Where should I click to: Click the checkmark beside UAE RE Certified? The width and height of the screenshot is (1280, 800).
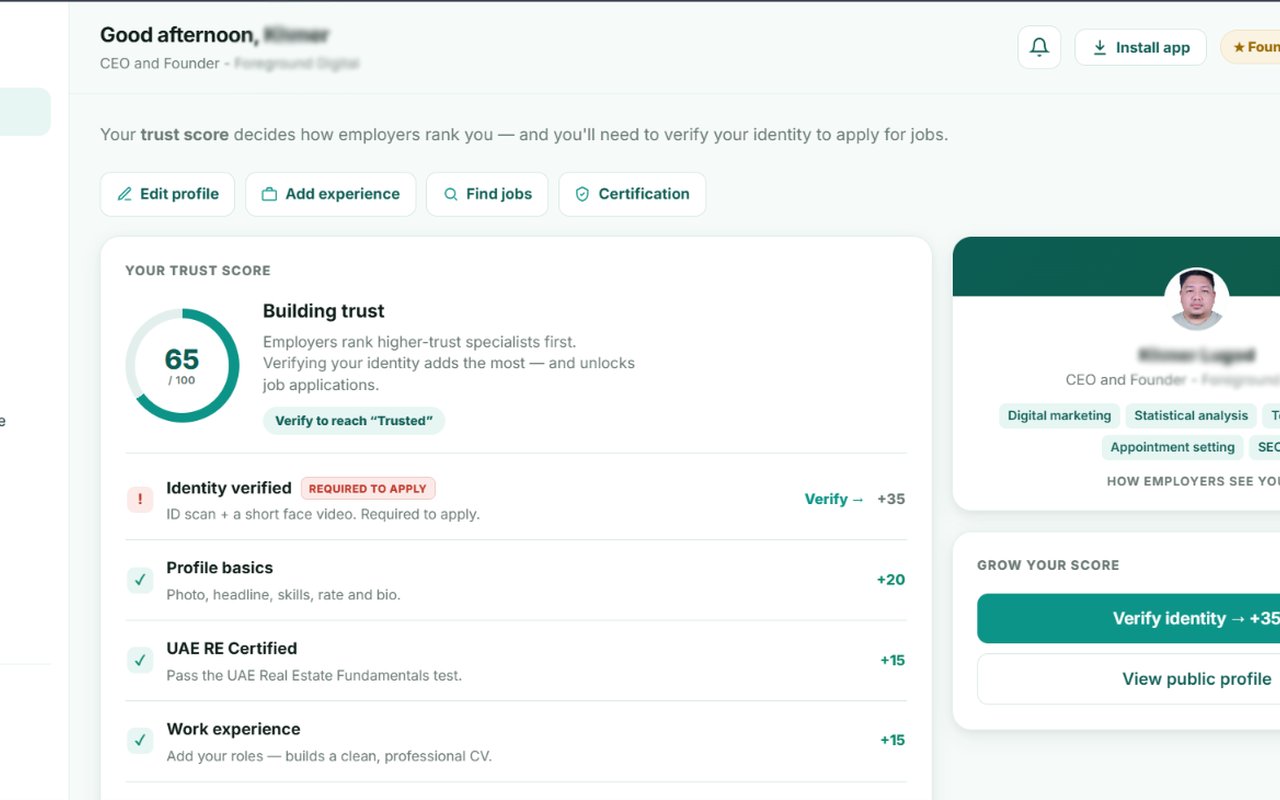pos(140,660)
